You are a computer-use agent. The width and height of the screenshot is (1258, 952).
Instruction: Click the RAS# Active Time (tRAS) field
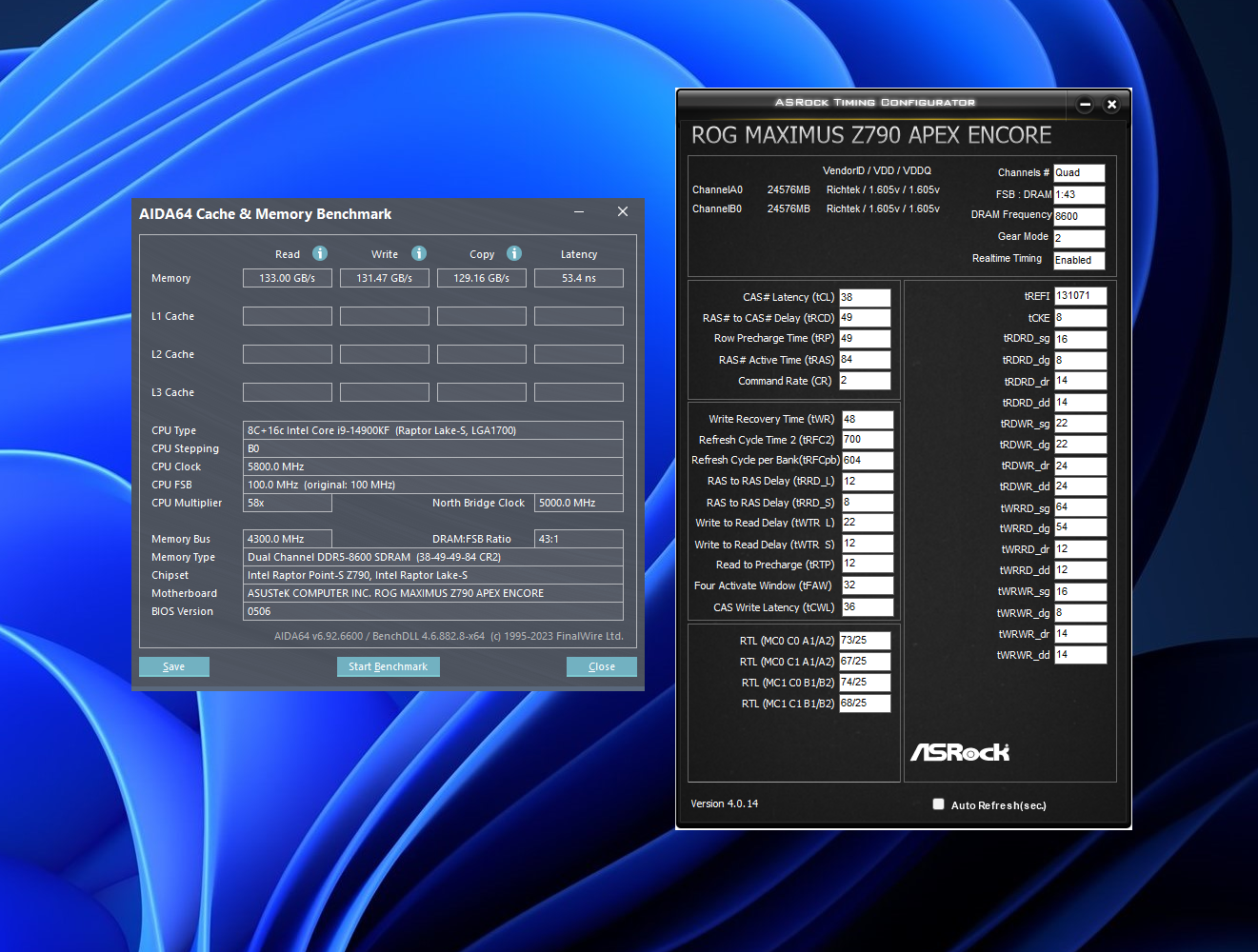865,360
